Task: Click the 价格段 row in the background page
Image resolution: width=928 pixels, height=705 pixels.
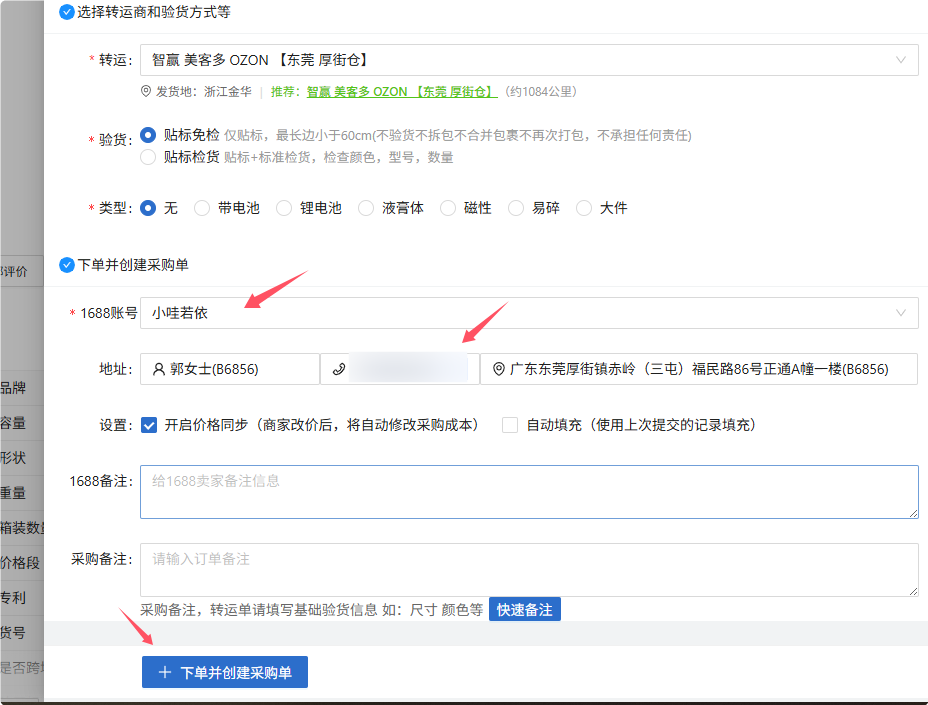Action: [x=20, y=562]
